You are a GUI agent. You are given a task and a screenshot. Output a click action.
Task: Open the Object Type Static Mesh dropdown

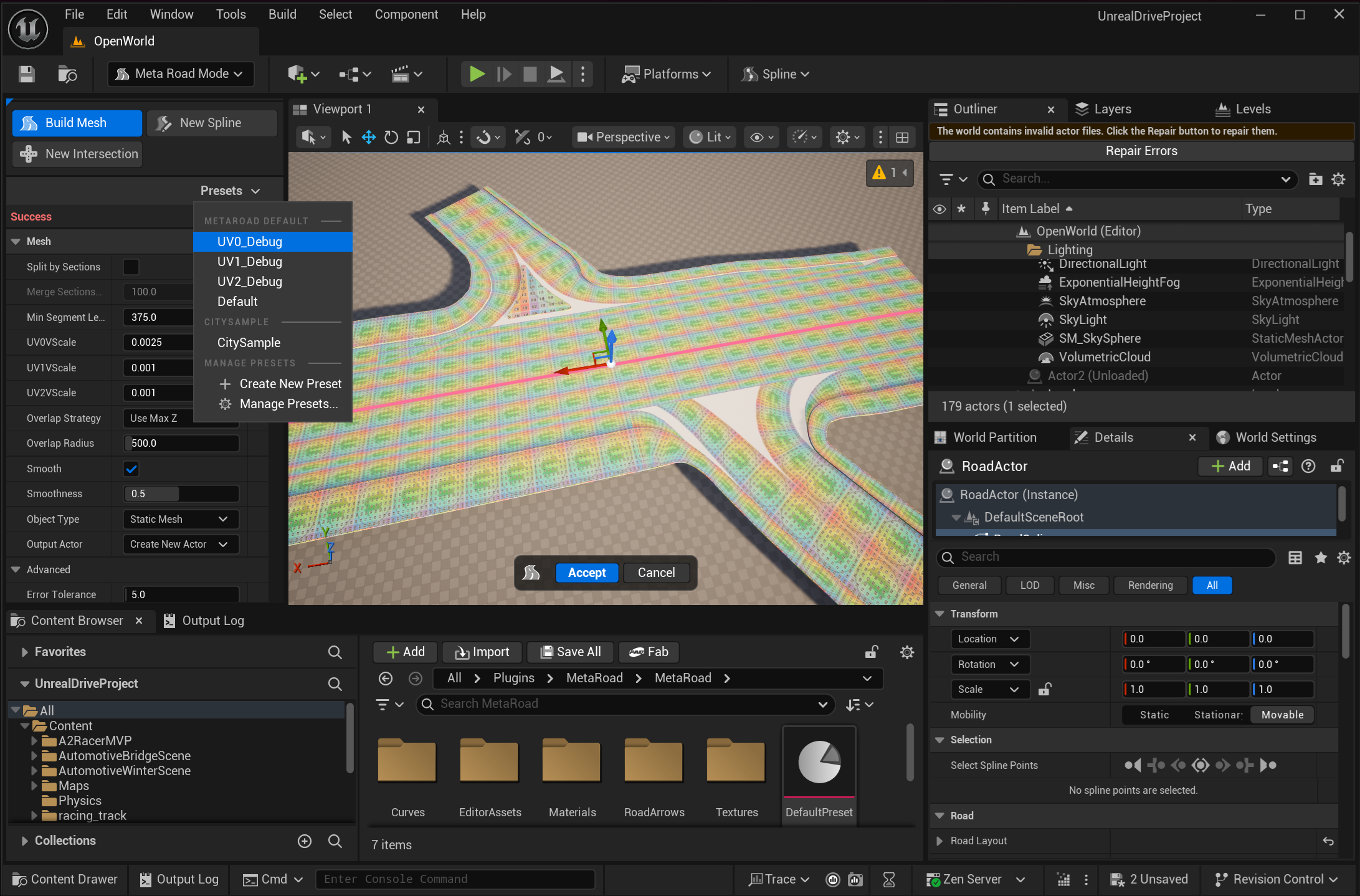coord(180,519)
